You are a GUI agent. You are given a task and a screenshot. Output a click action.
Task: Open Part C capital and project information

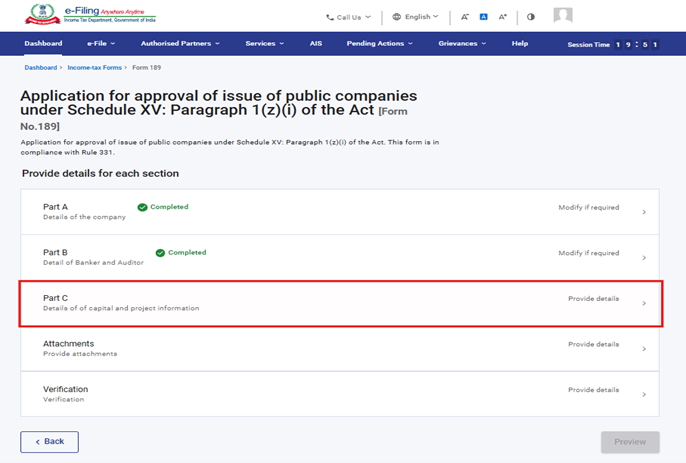coord(340,303)
